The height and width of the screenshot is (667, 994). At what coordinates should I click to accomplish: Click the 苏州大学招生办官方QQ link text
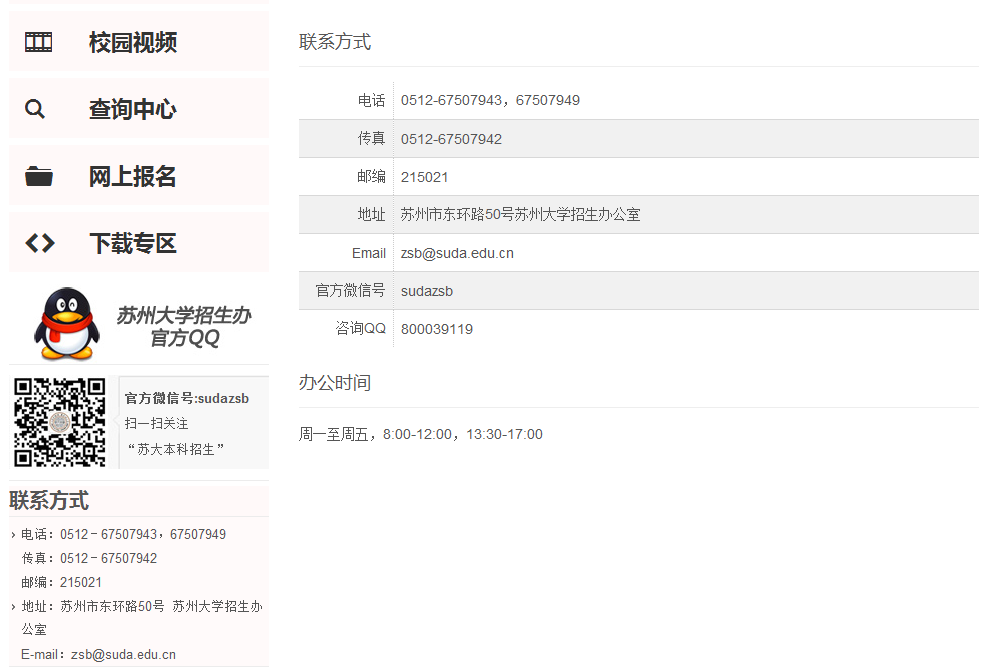(184, 326)
